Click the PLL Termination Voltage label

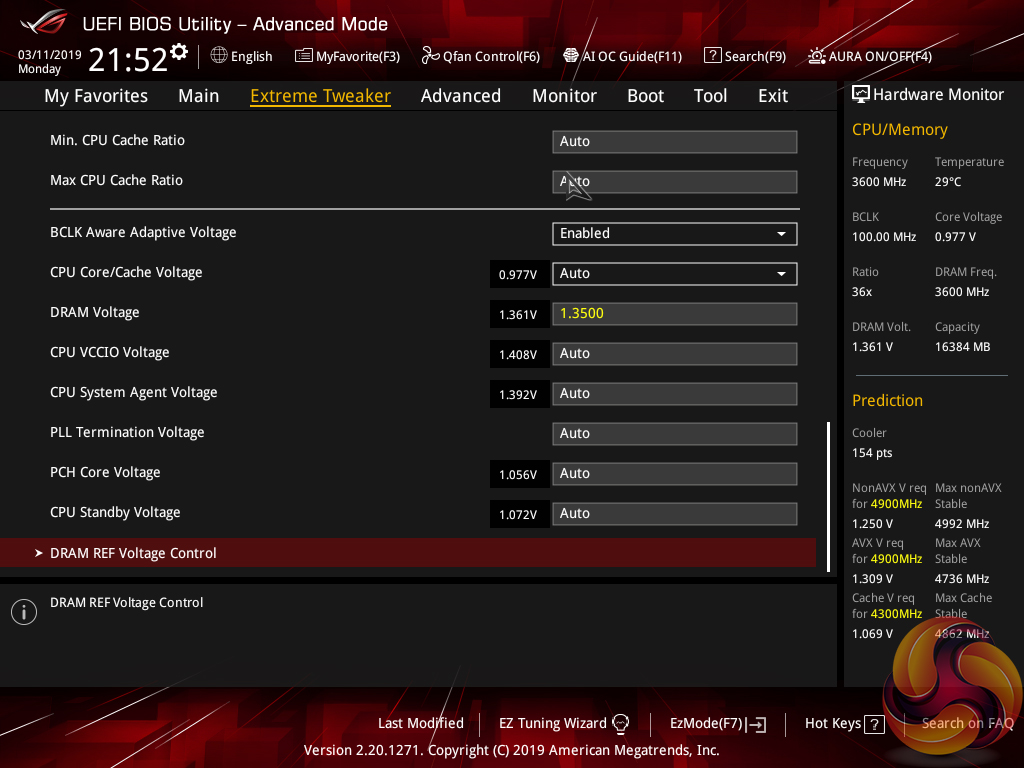pyautogui.click(x=127, y=432)
